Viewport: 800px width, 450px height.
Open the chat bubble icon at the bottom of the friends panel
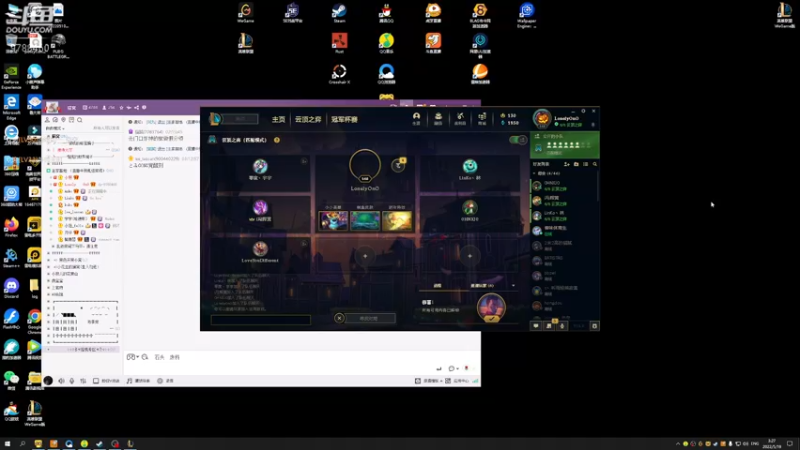536,326
